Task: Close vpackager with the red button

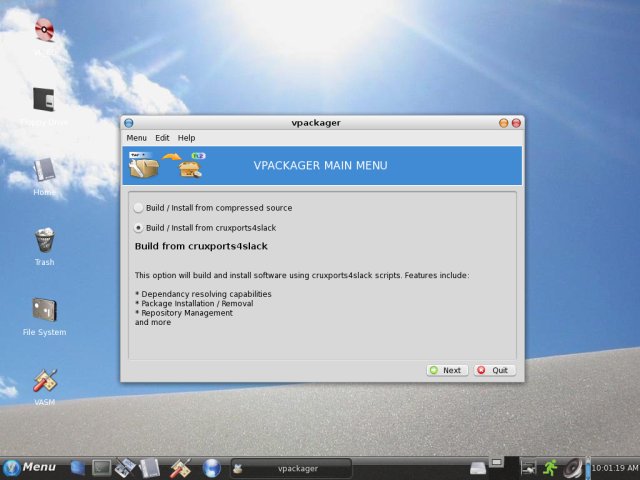Action: 516,123
